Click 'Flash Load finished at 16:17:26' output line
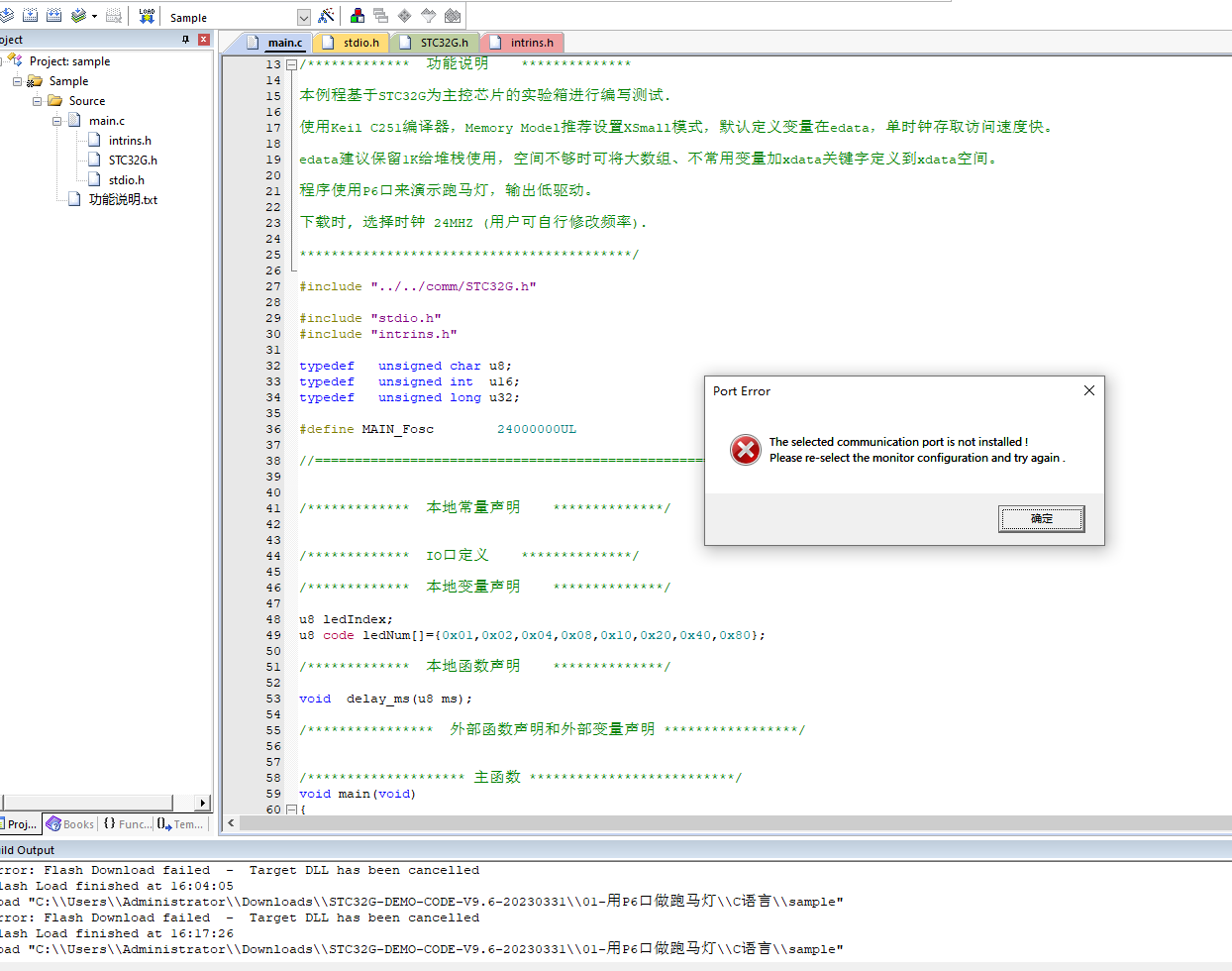Viewport: 1232px width, 971px height. tap(117, 933)
